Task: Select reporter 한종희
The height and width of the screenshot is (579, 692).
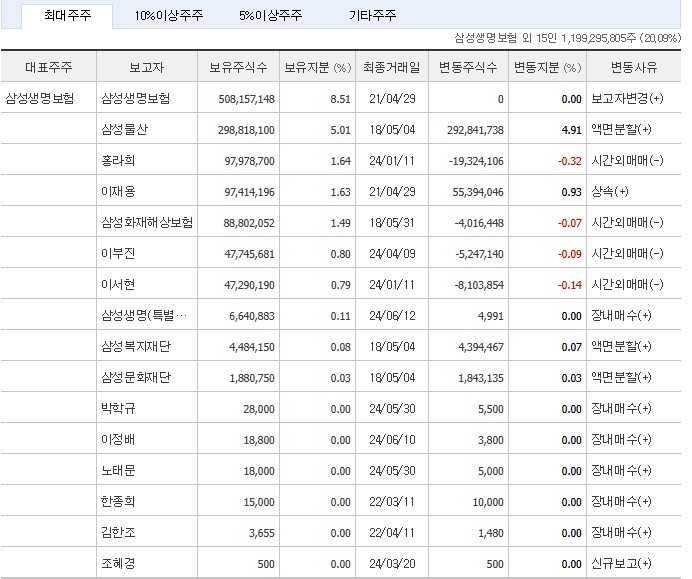Action: (x=118, y=501)
